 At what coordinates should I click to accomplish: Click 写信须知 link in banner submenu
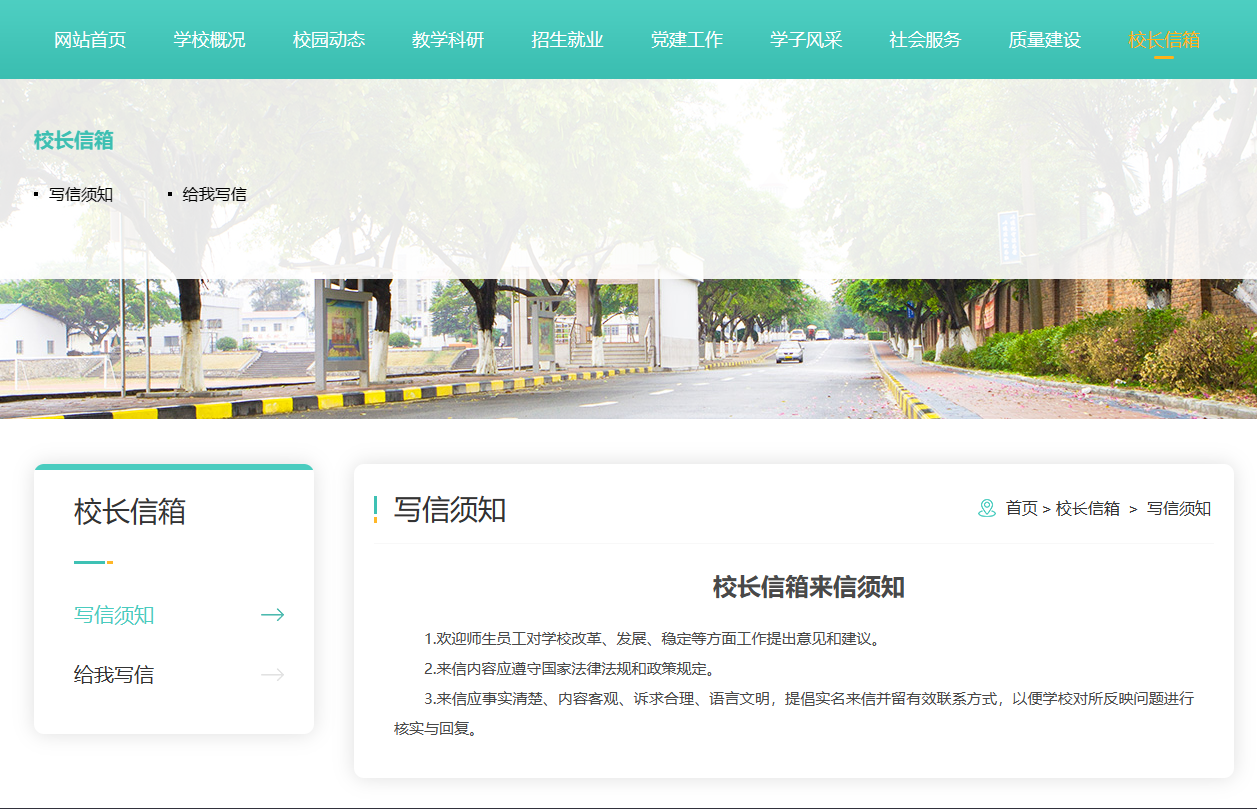coord(81,195)
